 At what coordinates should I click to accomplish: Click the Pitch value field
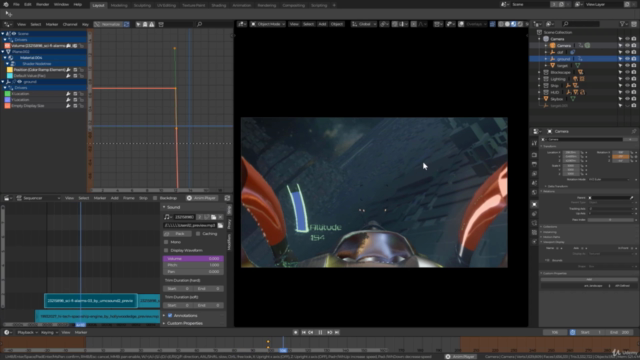point(193,265)
